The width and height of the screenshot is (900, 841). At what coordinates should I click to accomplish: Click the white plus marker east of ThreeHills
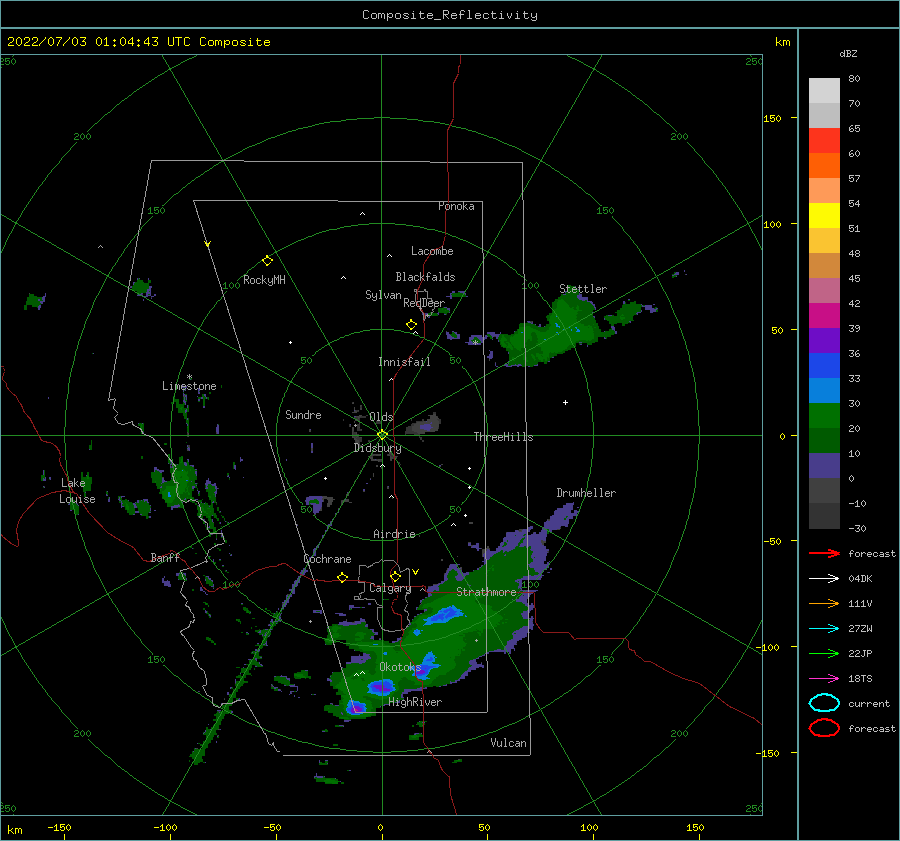(565, 402)
